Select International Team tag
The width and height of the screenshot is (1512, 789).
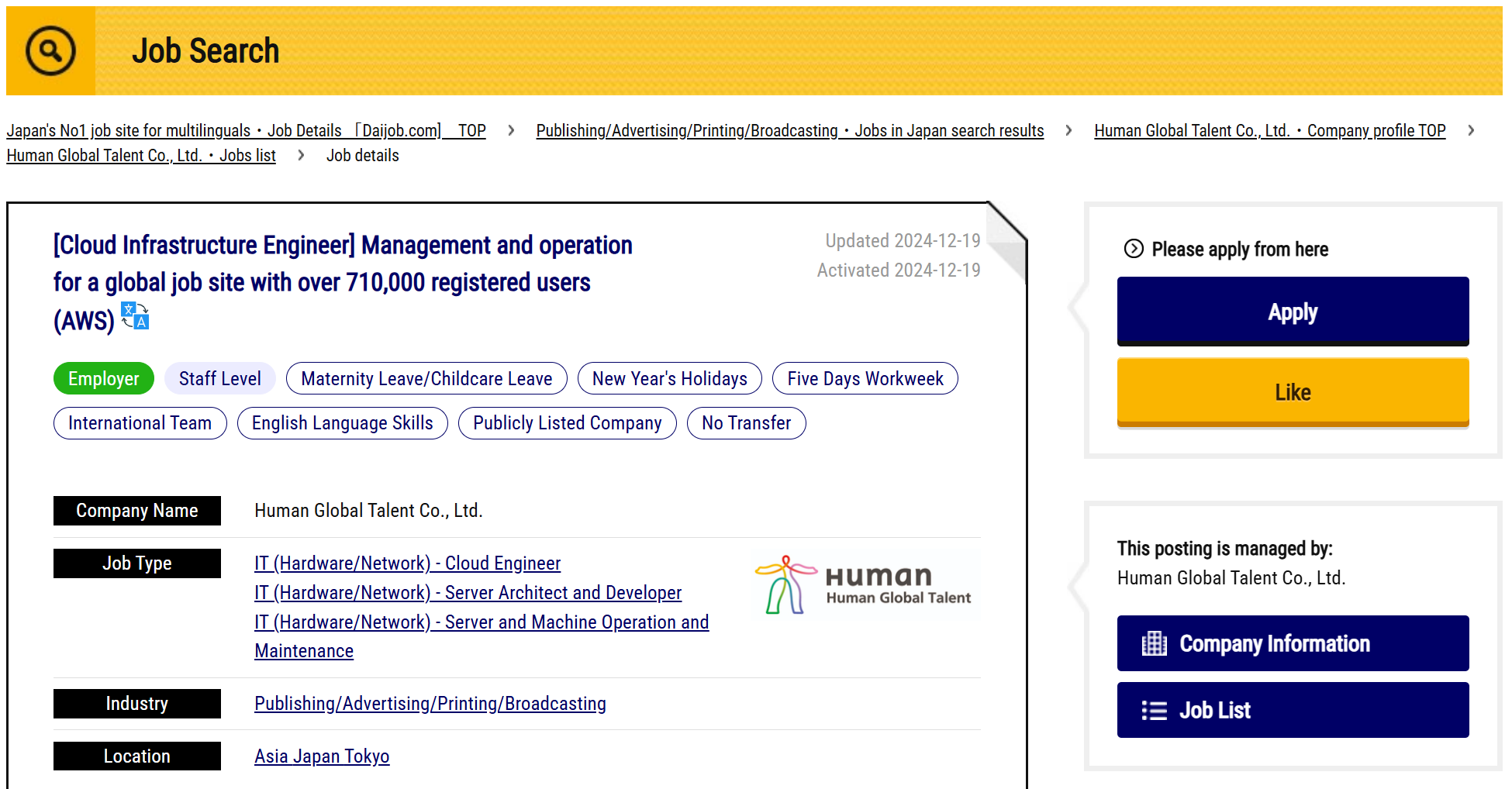click(140, 423)
